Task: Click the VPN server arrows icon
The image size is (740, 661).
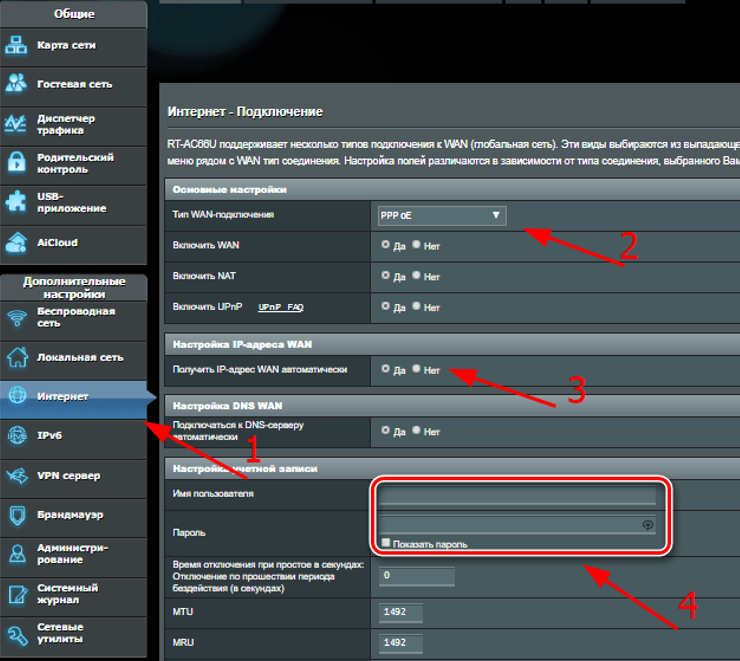Action: (x=17, y=476)
